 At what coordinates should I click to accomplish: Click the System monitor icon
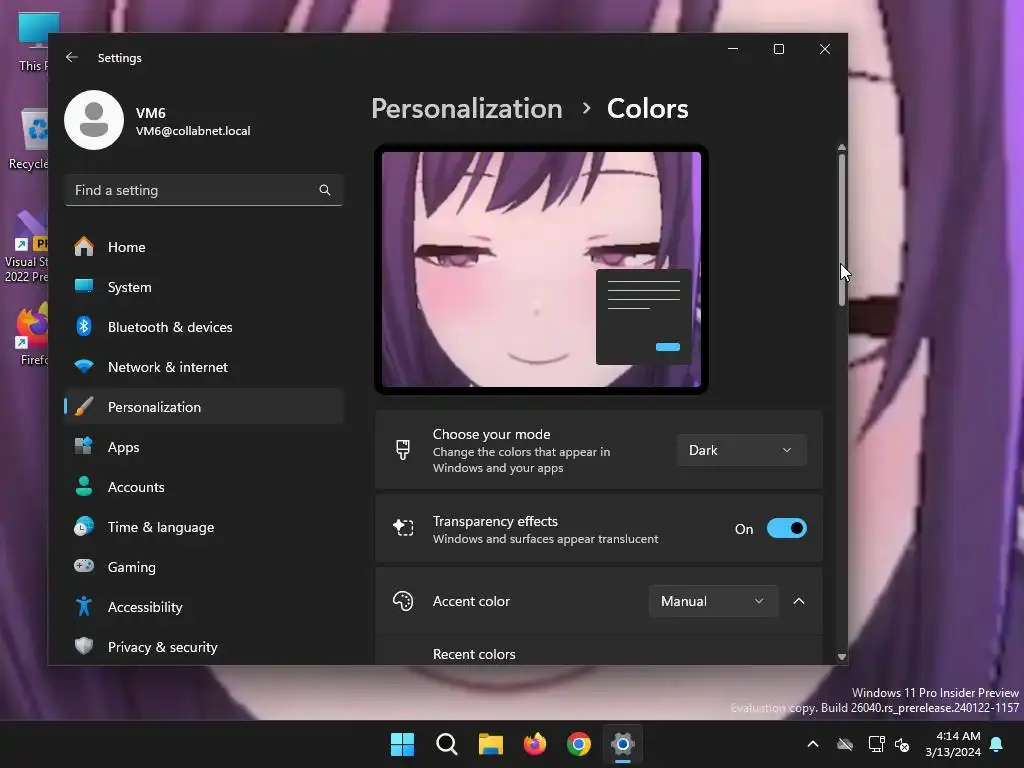(84, 287)
